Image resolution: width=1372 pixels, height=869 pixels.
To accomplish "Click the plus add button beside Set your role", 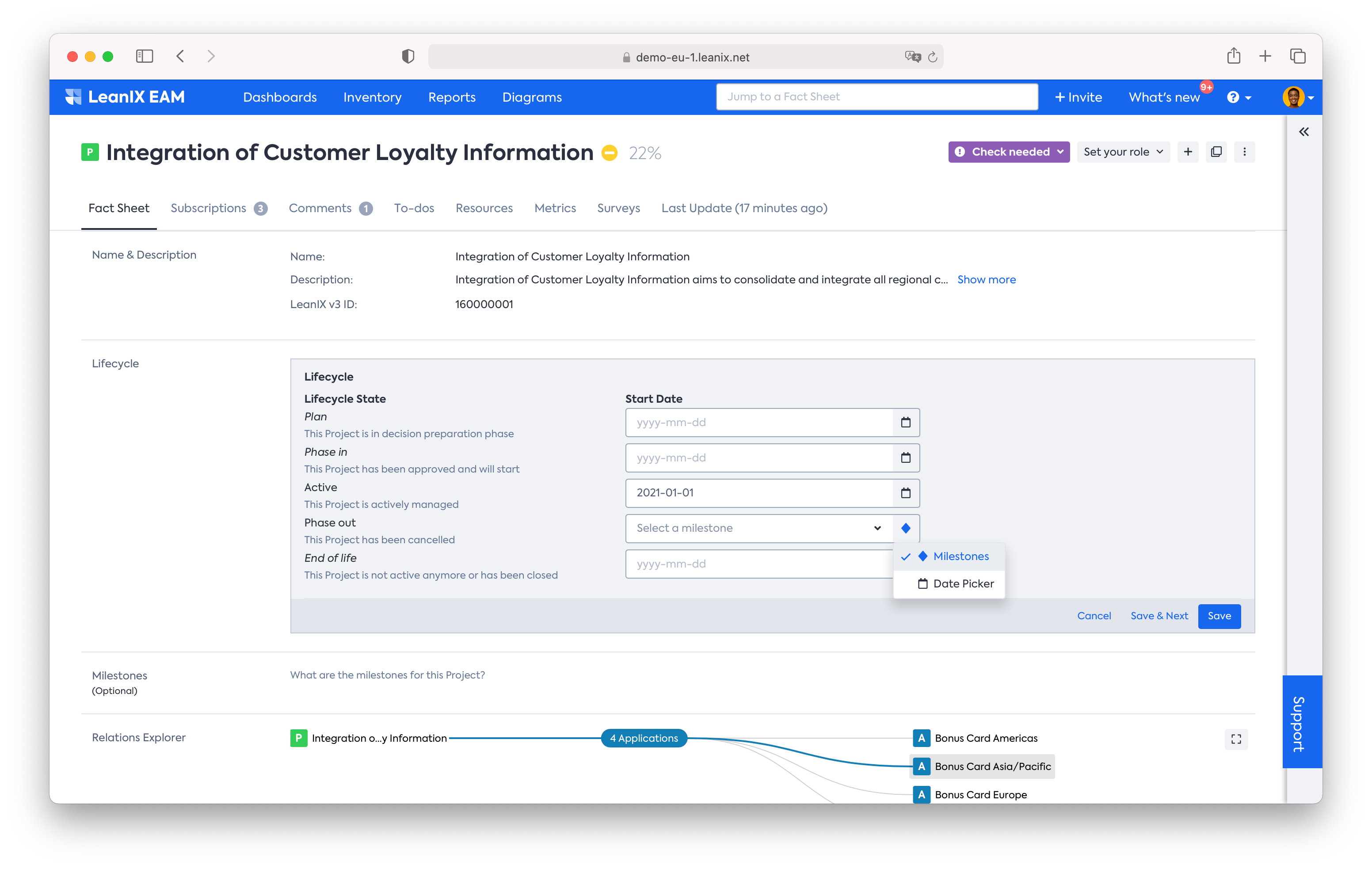I will [1188, 152].
